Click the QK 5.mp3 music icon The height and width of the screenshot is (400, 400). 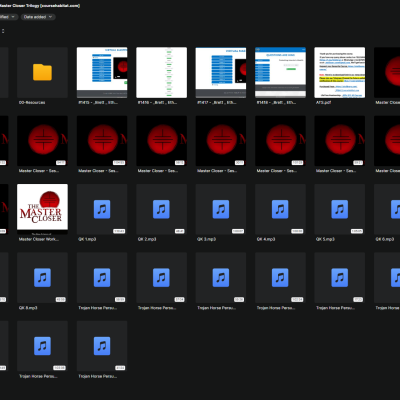[340, 209]
